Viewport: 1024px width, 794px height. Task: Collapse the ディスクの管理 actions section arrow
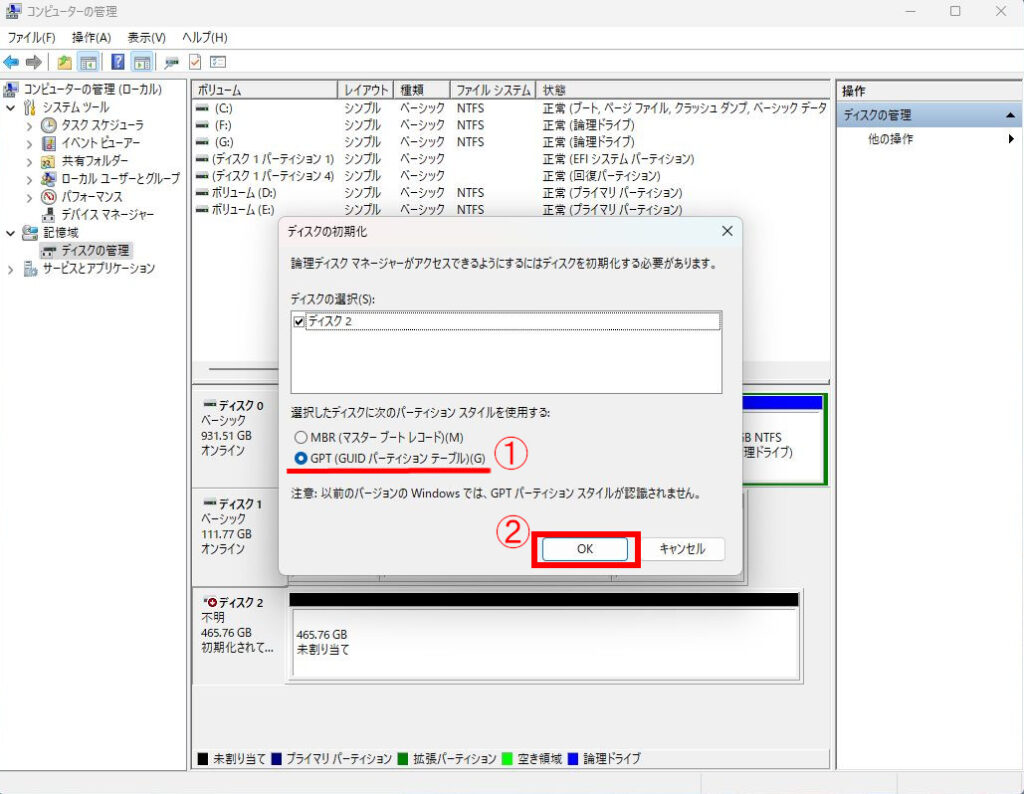click(1010, 115)
